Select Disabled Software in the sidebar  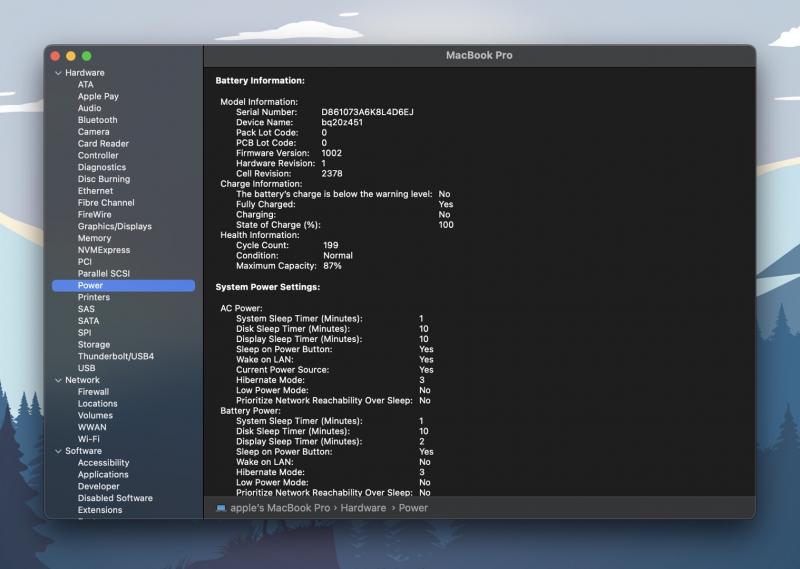tap(115, 499)
